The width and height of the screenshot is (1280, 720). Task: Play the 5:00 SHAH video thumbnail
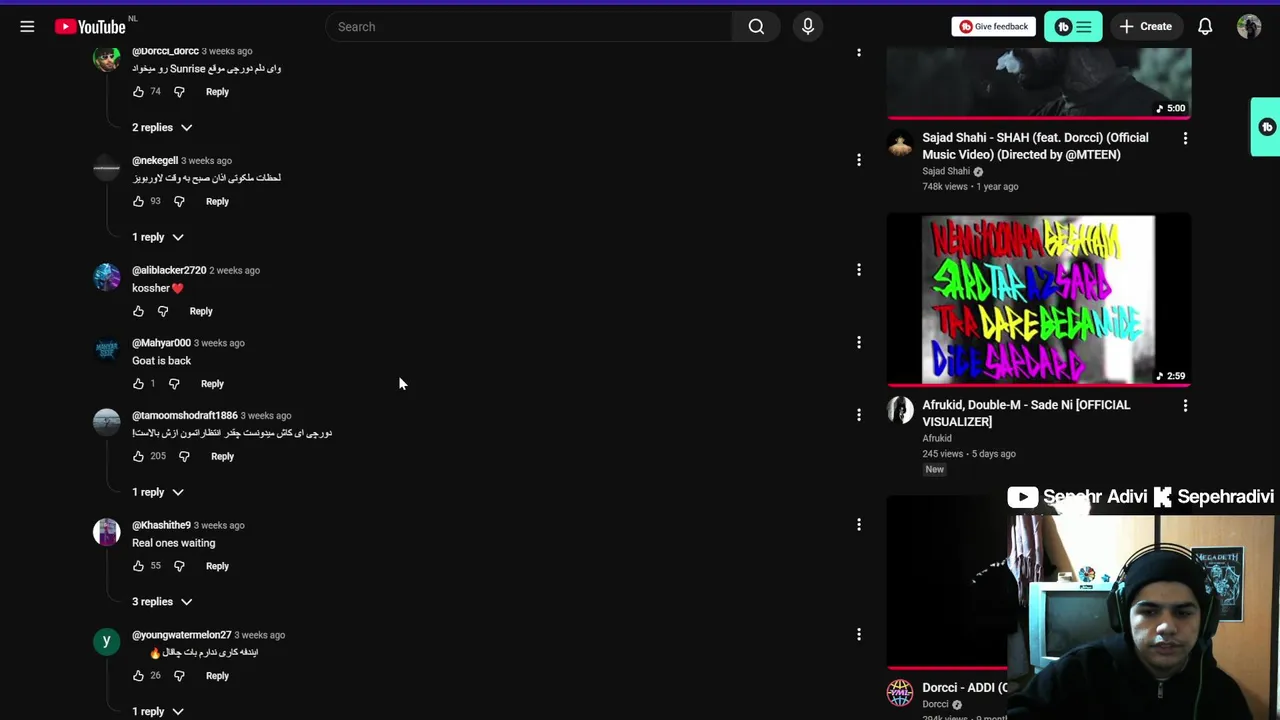[x=1039, y=83]
